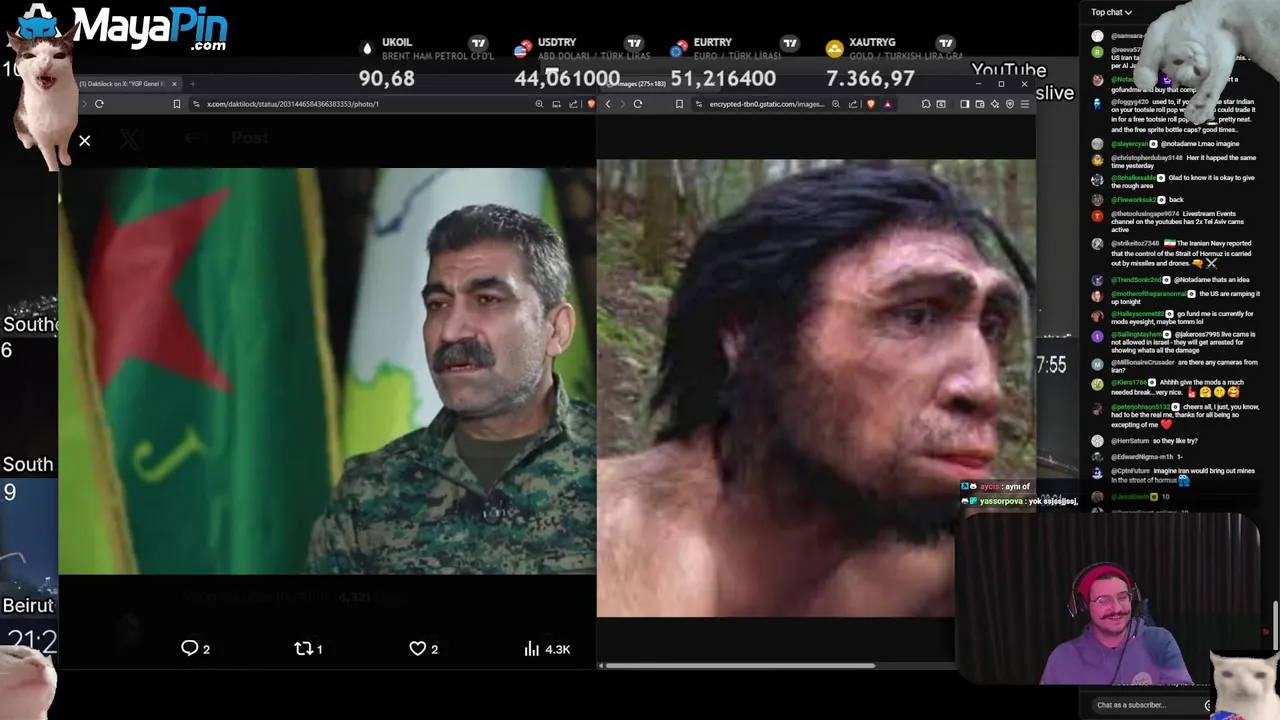Click the x.com address bar URL
Screen dimensions: 1280x720
(x=293, y=104)
